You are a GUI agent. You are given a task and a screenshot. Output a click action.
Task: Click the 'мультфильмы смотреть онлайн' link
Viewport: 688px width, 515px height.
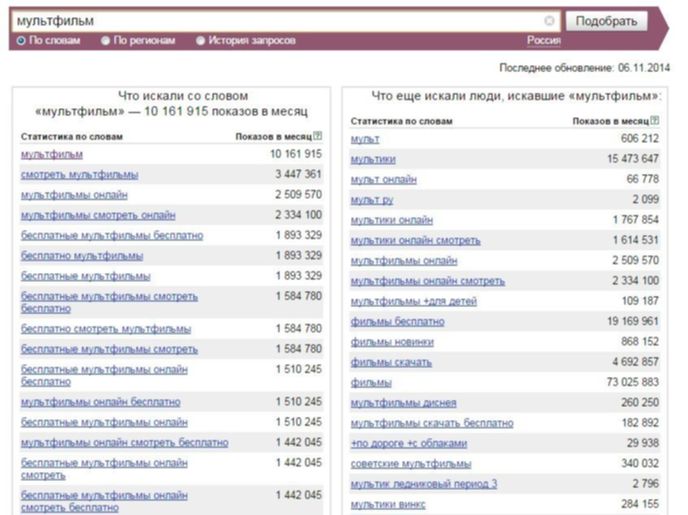point(98,215)
